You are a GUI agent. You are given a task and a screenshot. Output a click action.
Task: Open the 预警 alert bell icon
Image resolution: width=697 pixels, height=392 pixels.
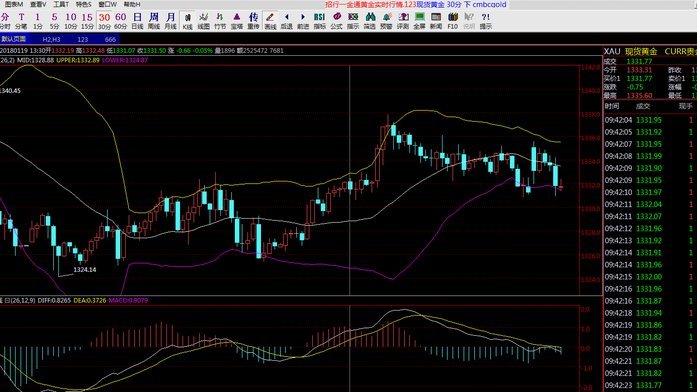pyautogui.click(x=386, y=21)
